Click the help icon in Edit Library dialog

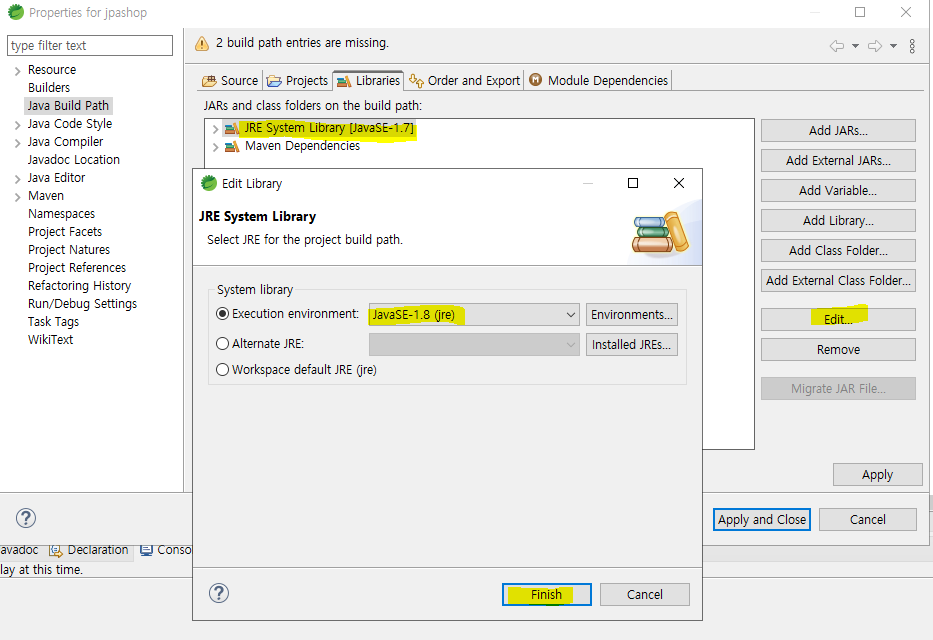218,593
